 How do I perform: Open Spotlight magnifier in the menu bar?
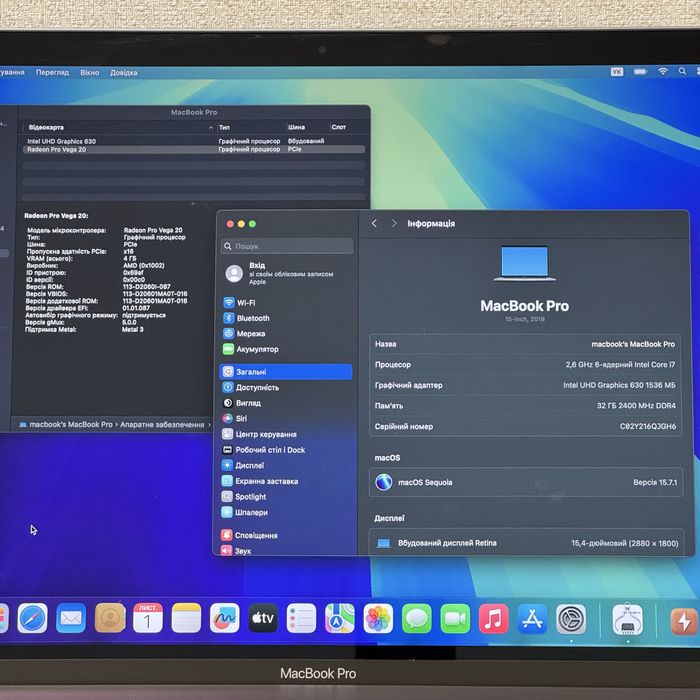click(682, 71)
